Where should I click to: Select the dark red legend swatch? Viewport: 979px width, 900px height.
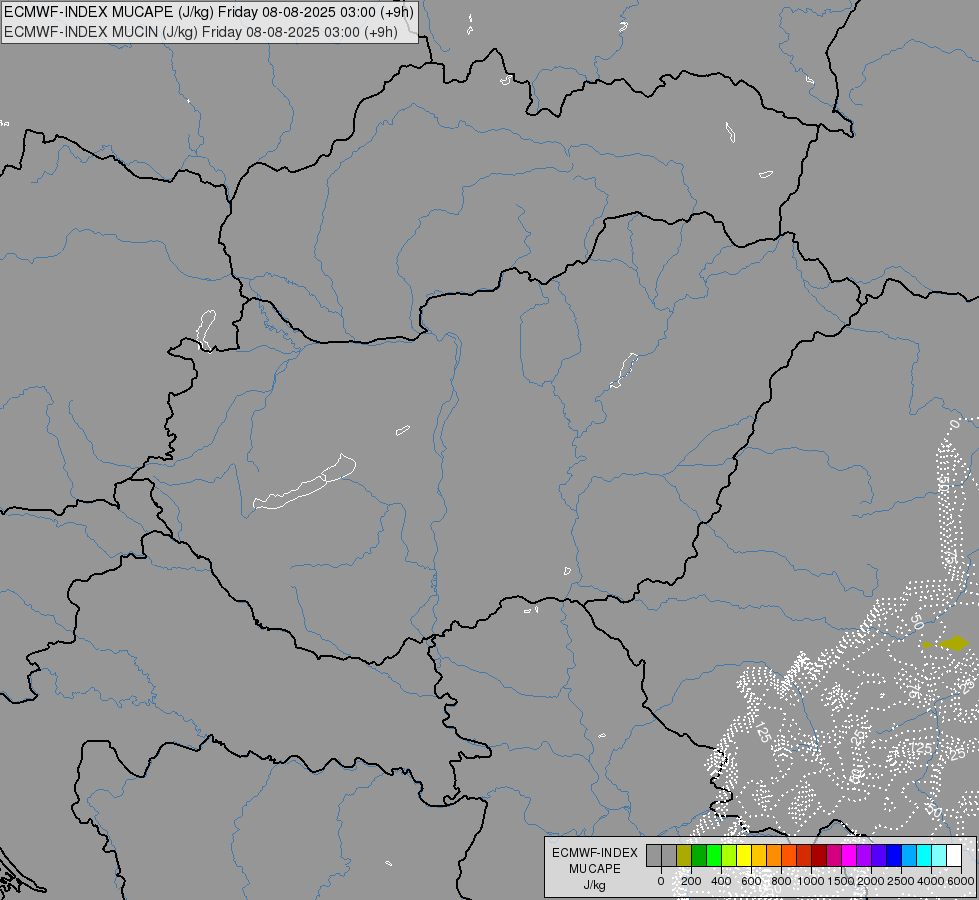pyautogui.click(x=819, y=855)
